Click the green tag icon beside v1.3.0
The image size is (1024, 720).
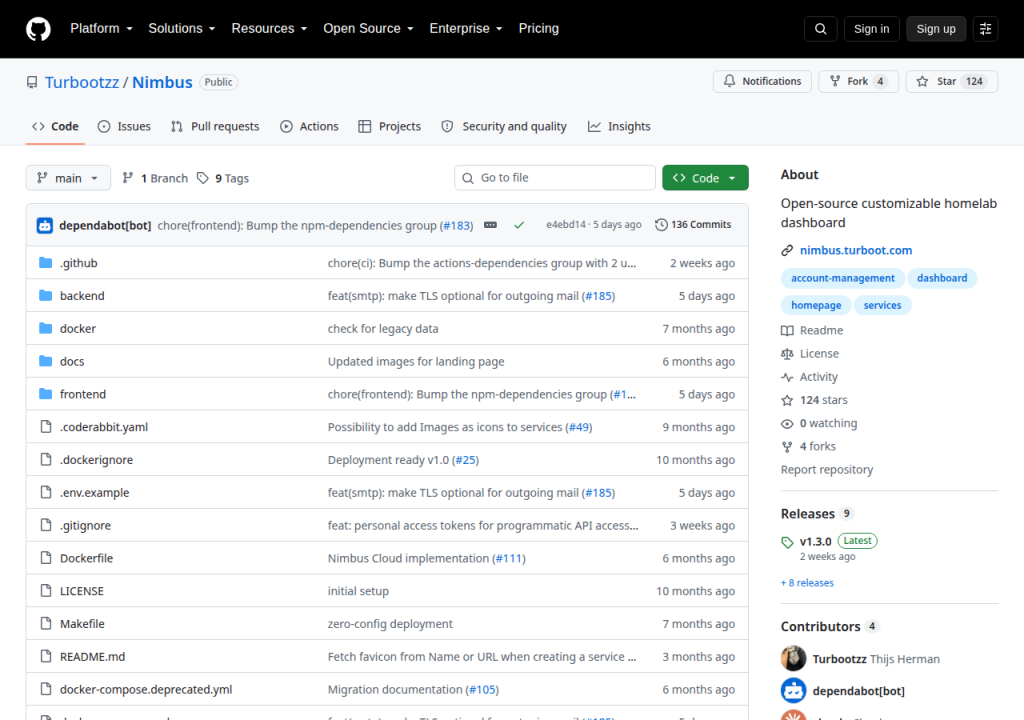[x=787, y=542]
